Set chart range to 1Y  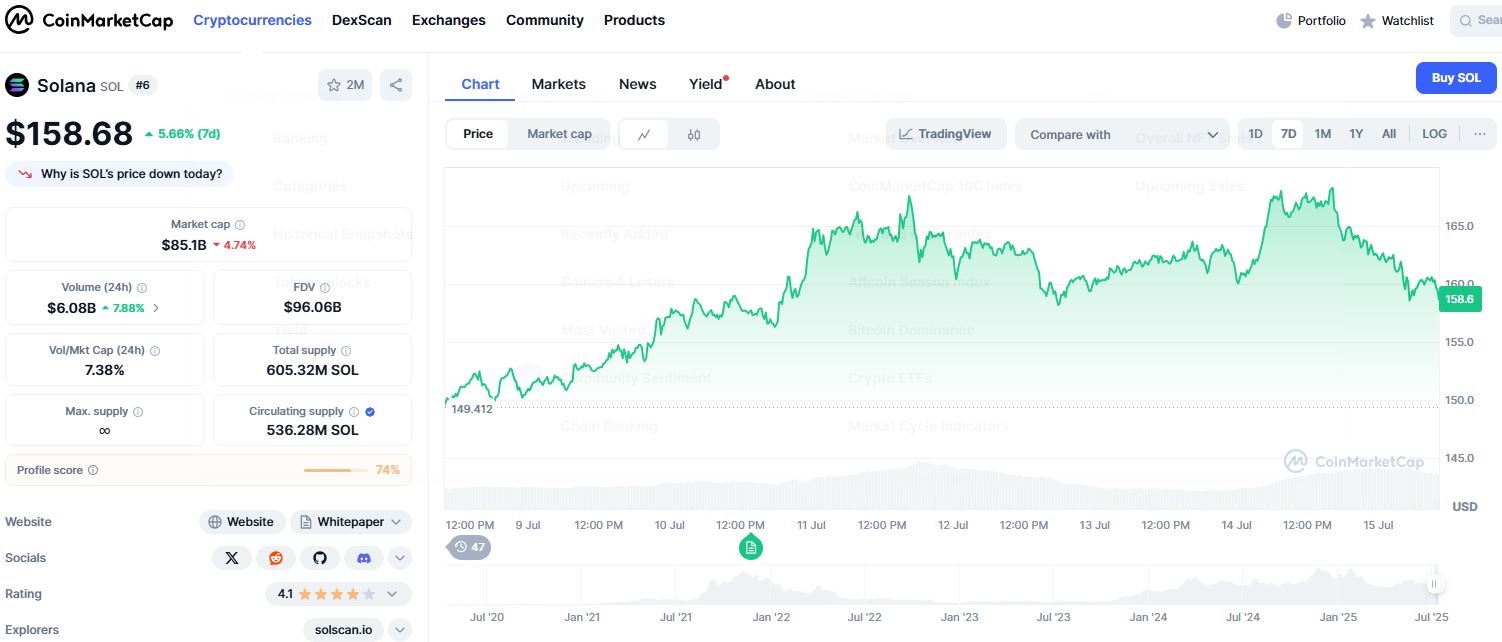[x=1356, y=134]
